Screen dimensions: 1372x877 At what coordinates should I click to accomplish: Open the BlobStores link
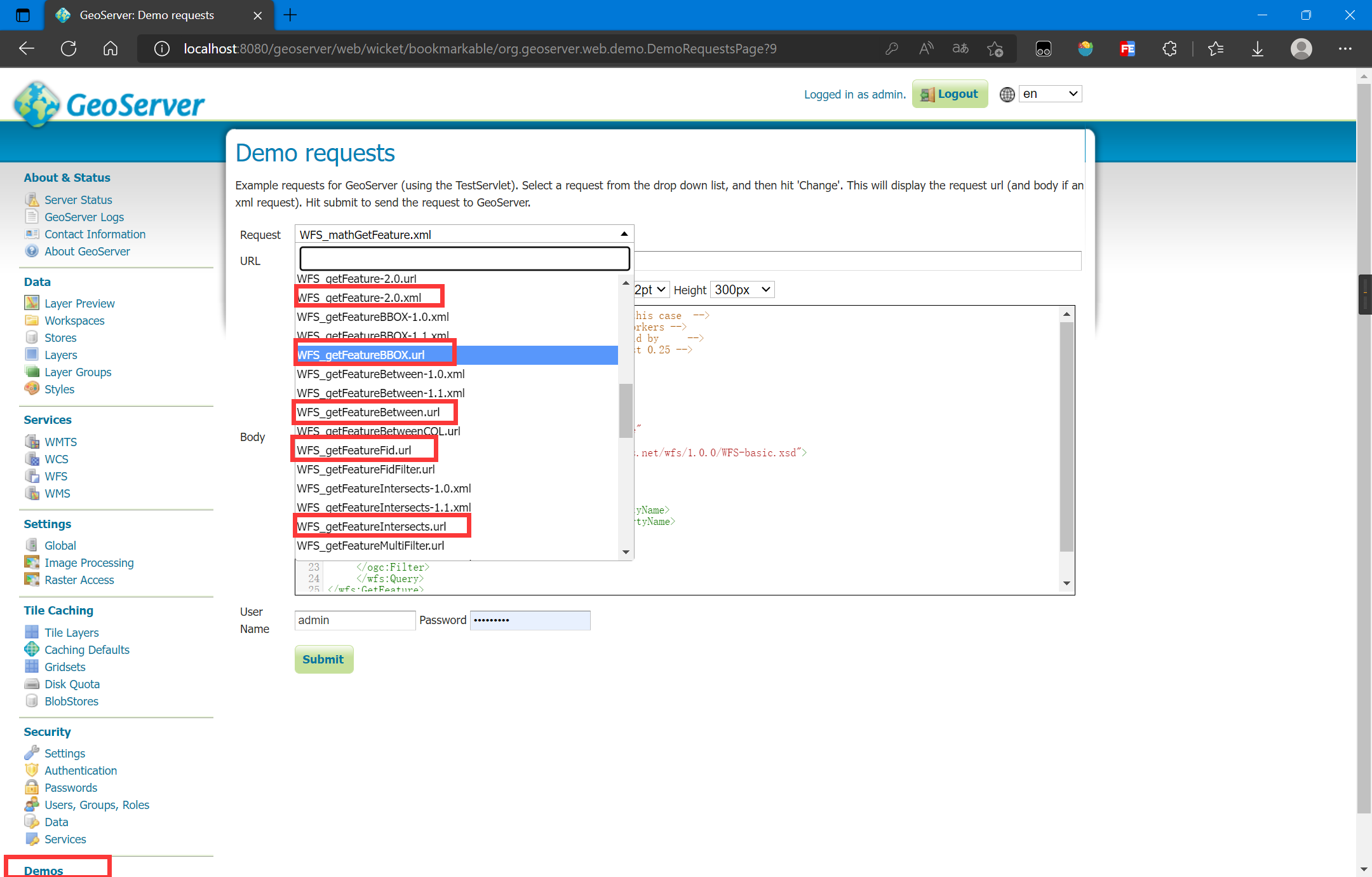tap(72, 701)
